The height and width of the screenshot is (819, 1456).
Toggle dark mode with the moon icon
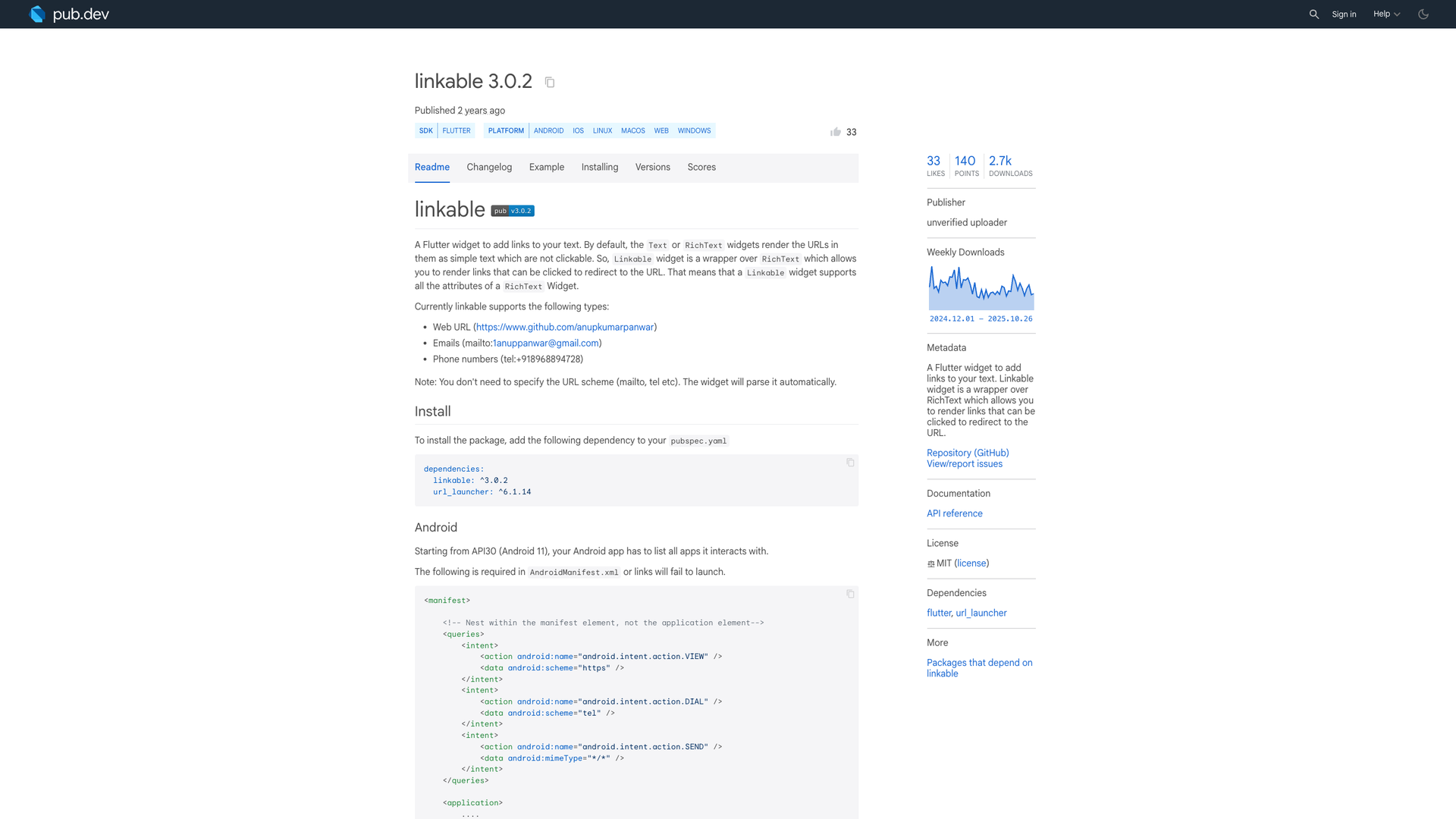pyautogui.click(x=1423, y=14)
